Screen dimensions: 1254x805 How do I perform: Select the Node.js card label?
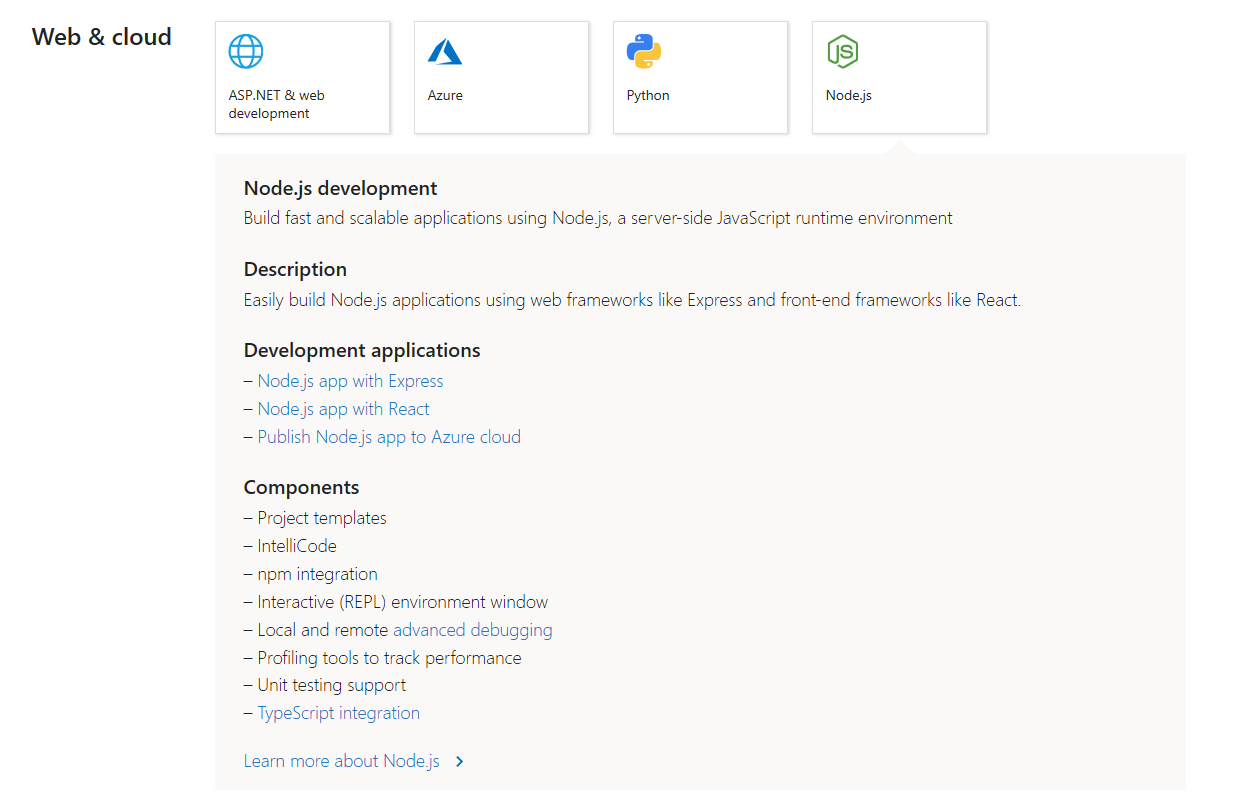click(849, 96)
